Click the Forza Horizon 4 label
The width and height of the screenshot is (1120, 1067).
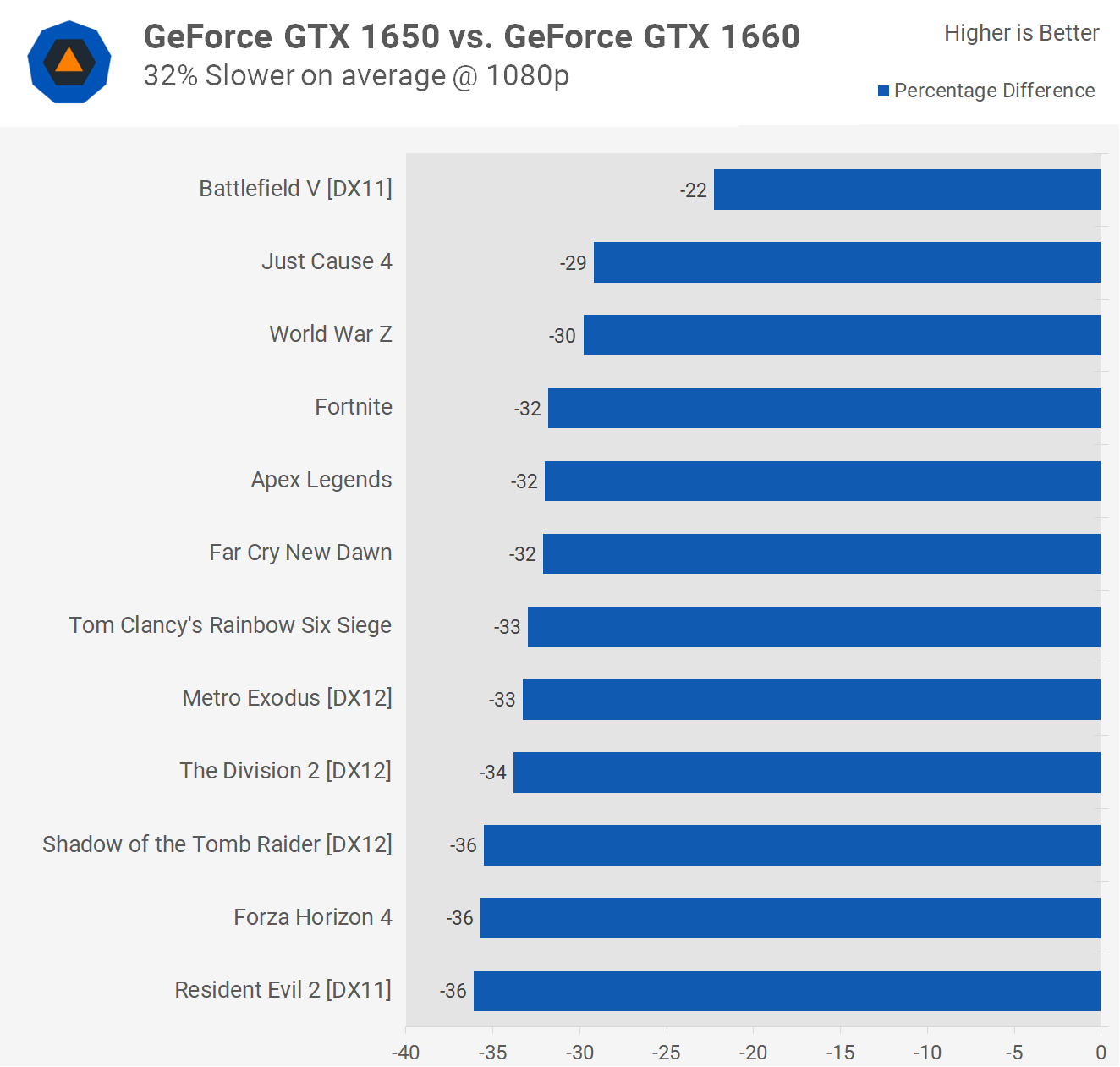point(312,917)
